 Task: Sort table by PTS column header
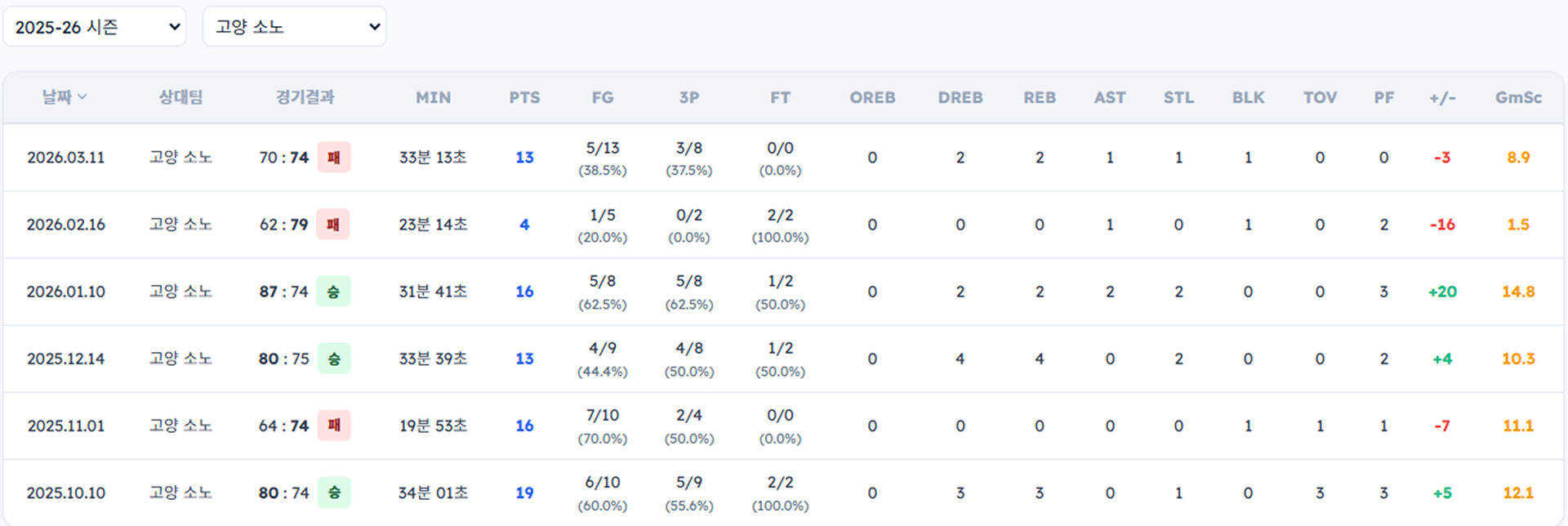click(x=524, y=97)
